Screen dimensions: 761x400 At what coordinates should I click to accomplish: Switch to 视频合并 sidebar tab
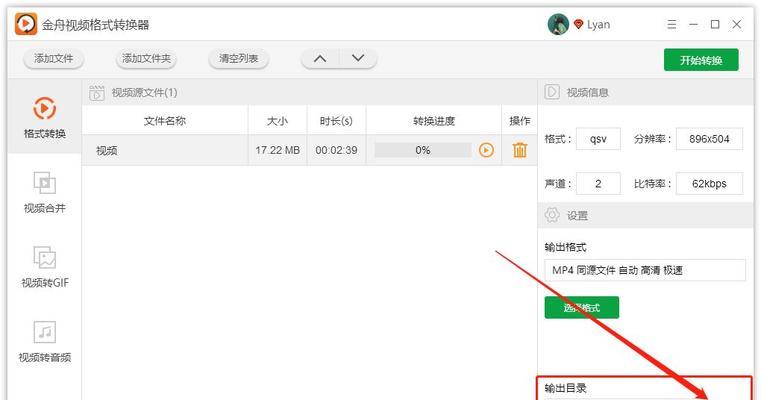coord(45,192)
